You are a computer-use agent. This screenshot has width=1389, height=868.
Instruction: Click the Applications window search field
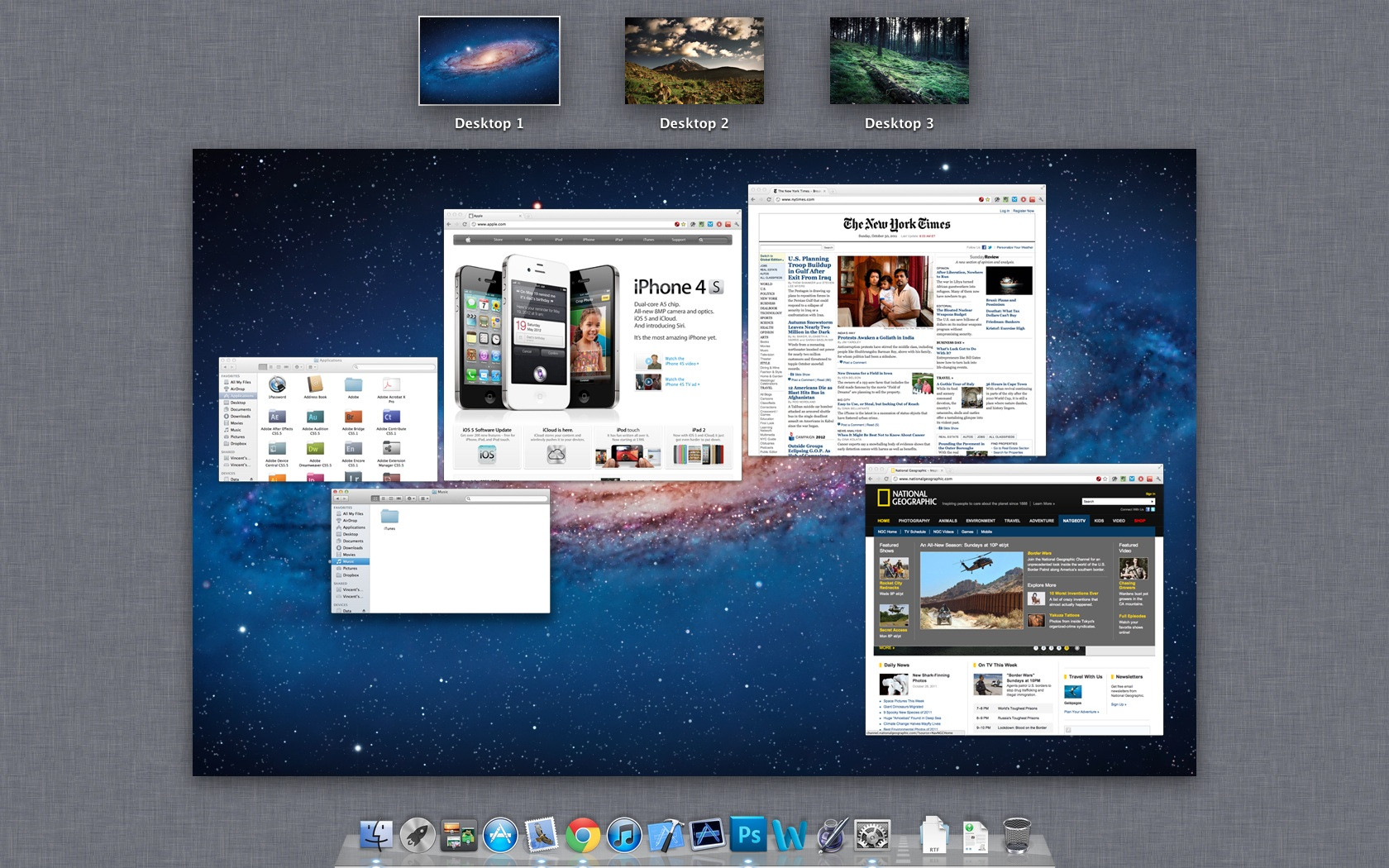coord(393,367)
